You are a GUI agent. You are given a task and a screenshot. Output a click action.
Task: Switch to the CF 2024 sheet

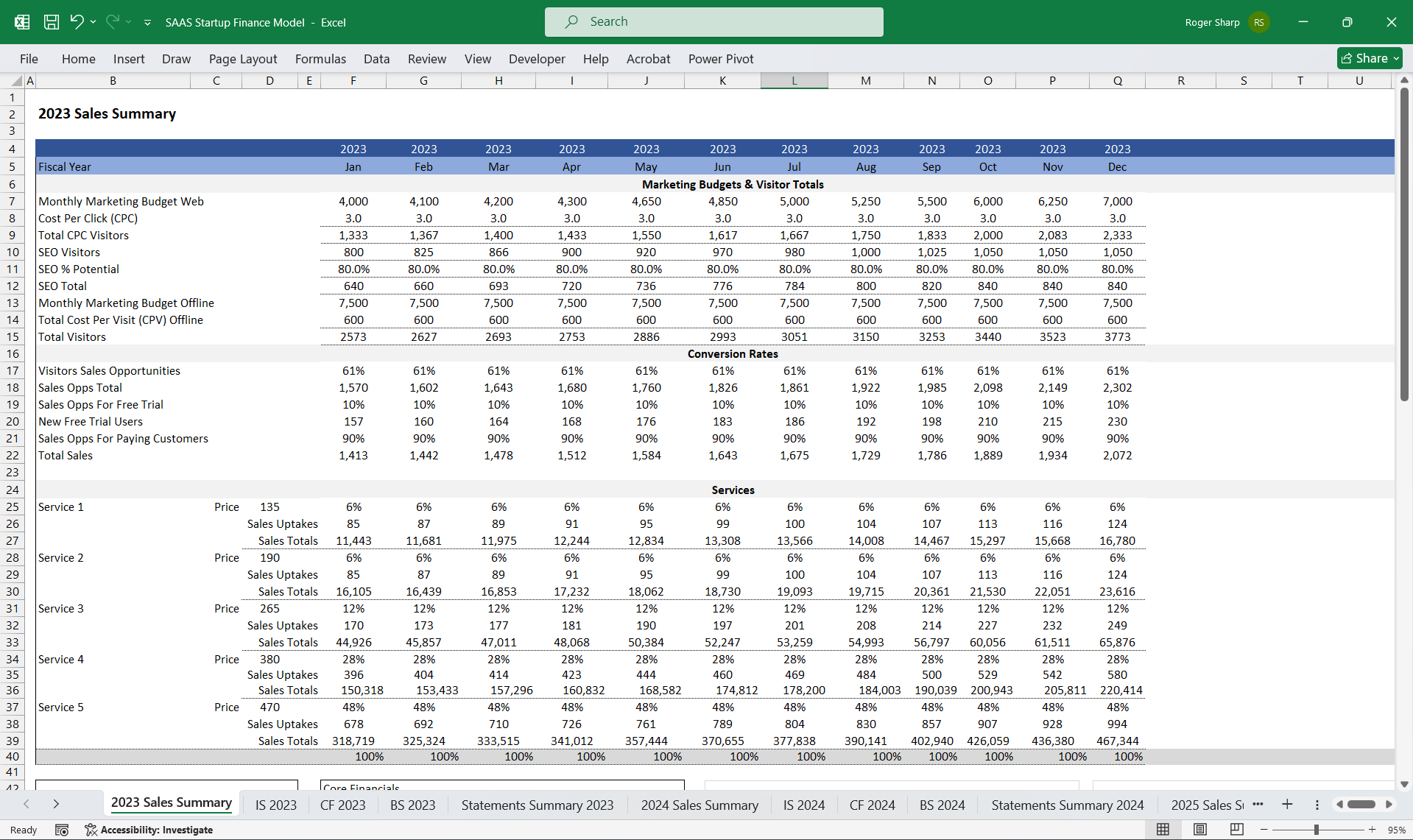873,805
